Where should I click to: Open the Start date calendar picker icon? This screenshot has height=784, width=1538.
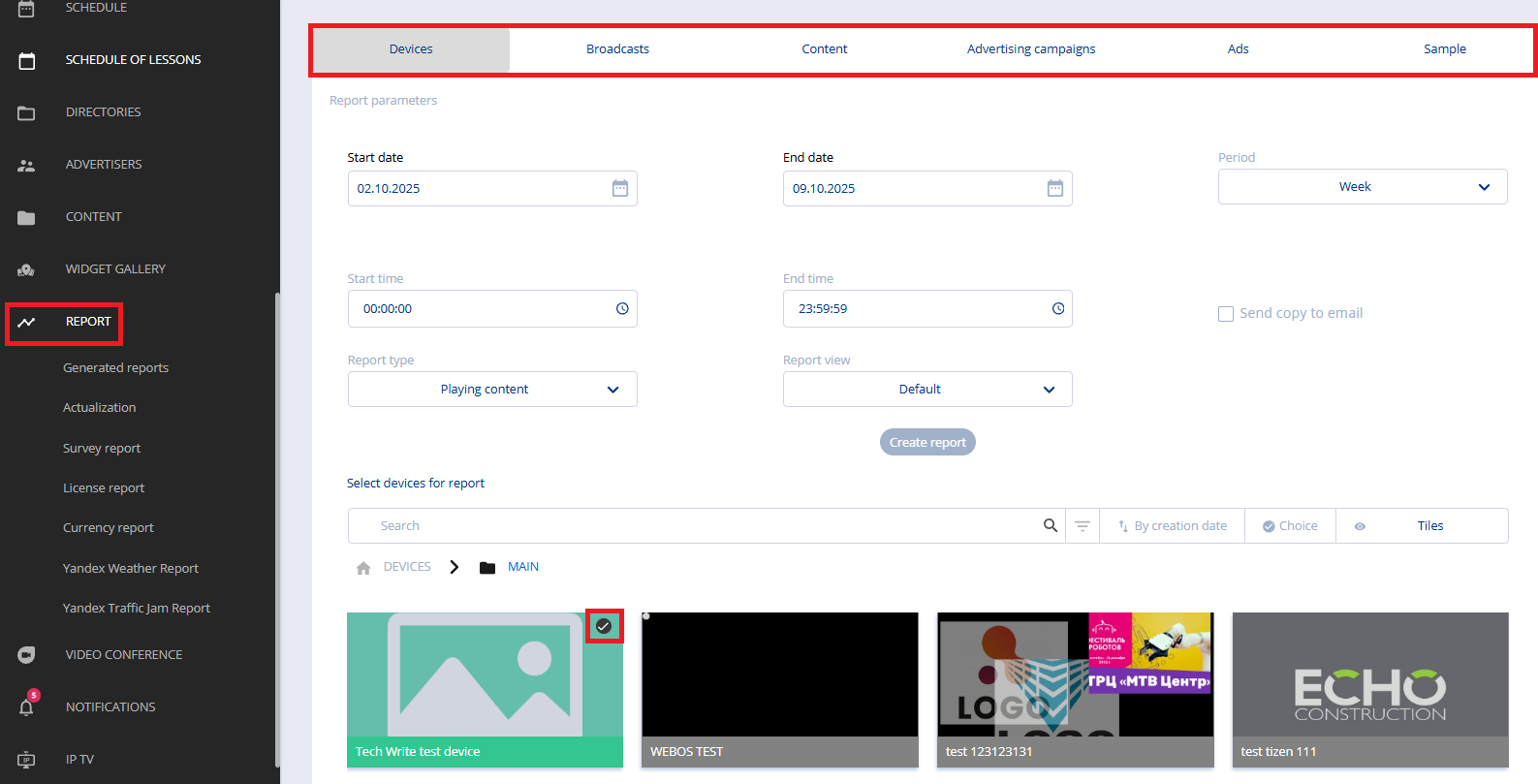click(x=619, y=188)
